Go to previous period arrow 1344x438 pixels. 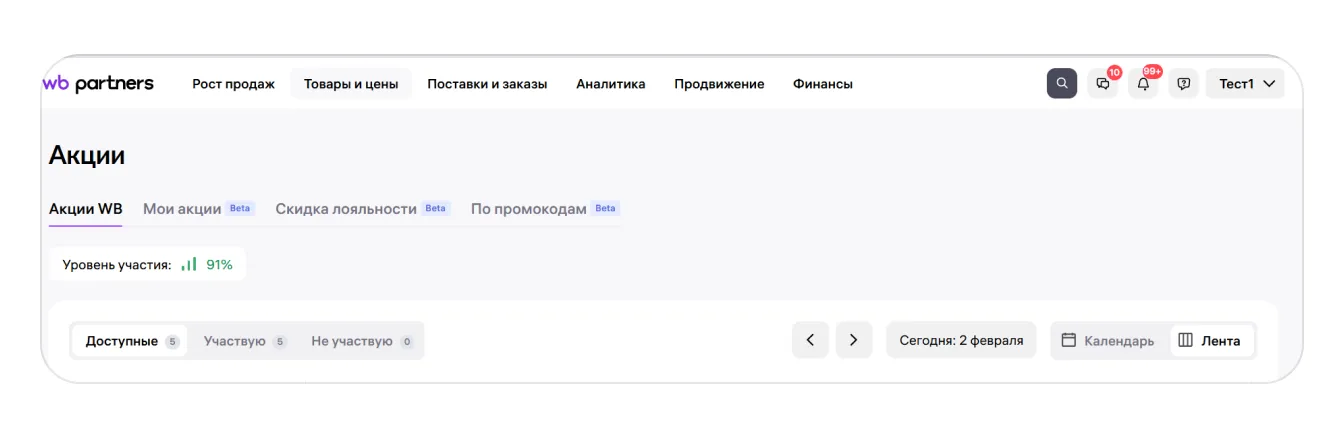click(x=810, y=340)
